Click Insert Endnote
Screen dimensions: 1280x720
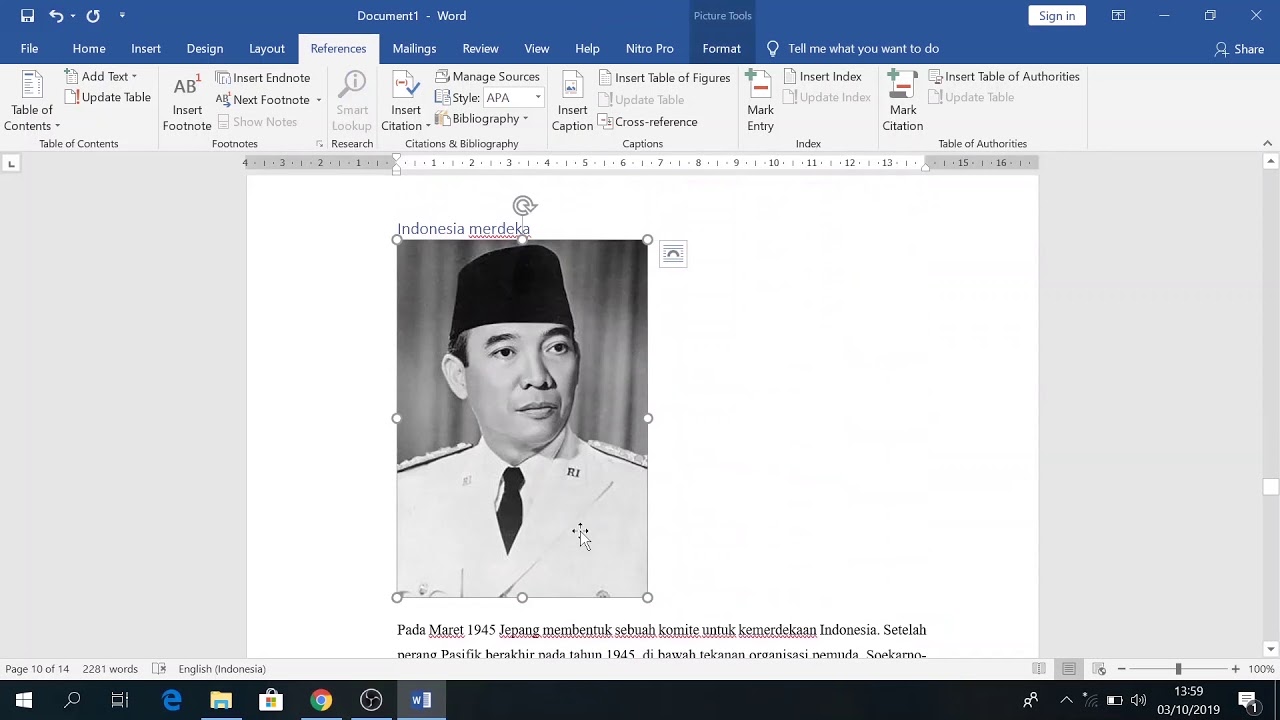click(x=263, y=78)
